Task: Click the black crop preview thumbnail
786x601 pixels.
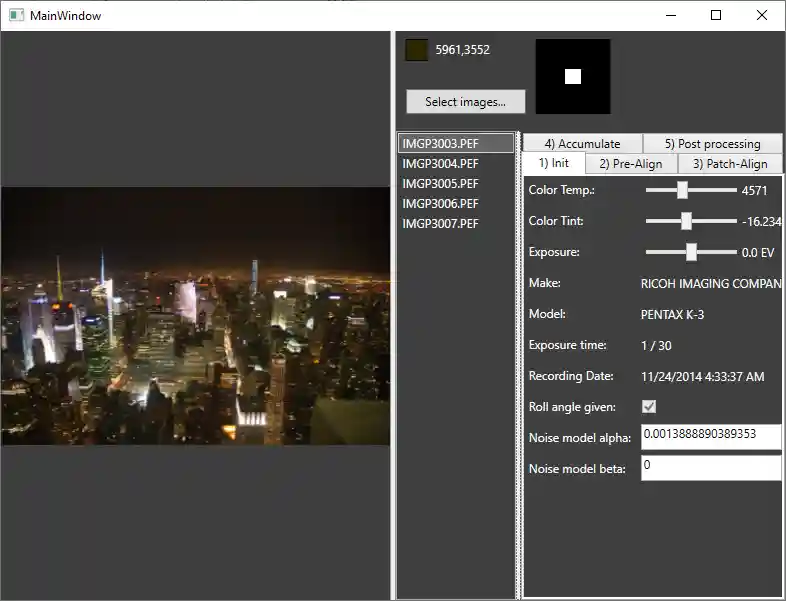Action: coord(573,77)
